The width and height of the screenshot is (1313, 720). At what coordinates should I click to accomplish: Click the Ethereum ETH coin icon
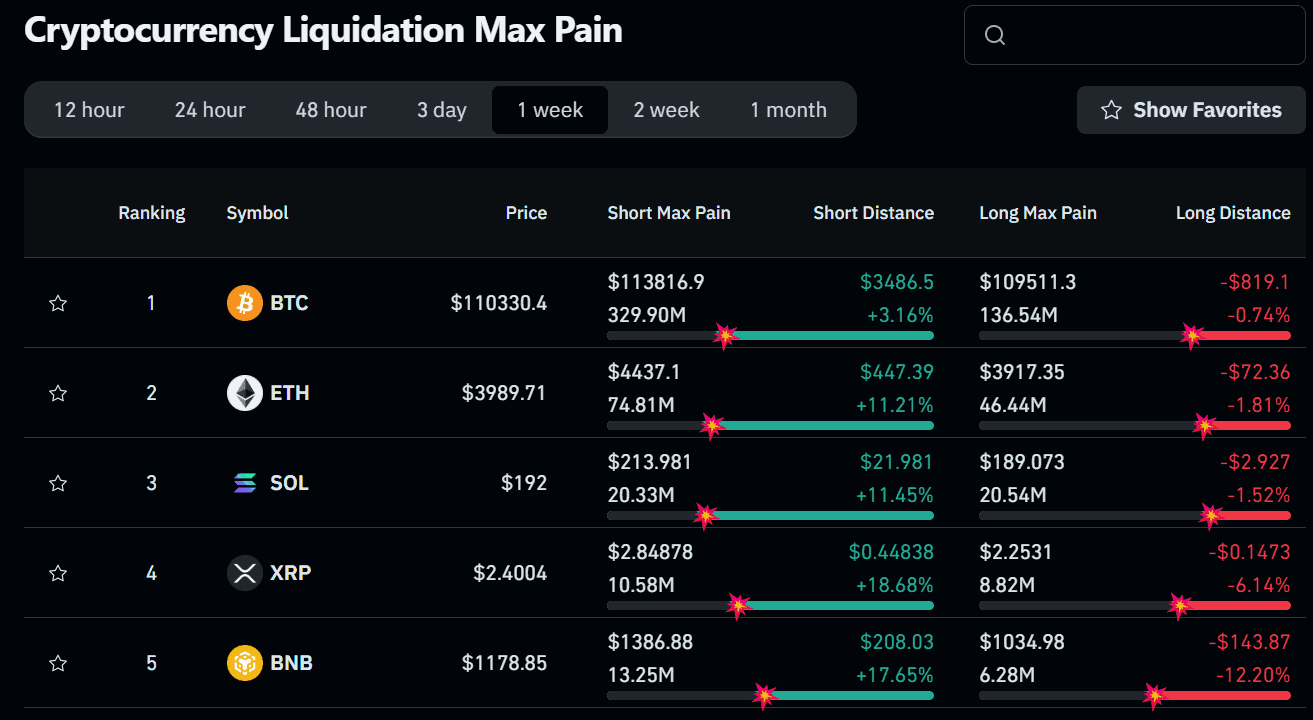coord(245,393)
